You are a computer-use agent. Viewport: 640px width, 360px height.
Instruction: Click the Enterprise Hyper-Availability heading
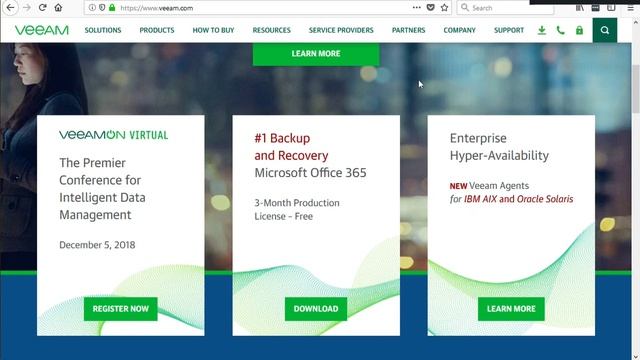click(499, 147)
